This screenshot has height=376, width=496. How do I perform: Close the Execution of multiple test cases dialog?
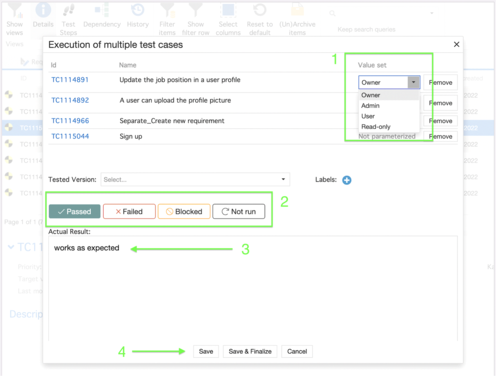[456, 44]
